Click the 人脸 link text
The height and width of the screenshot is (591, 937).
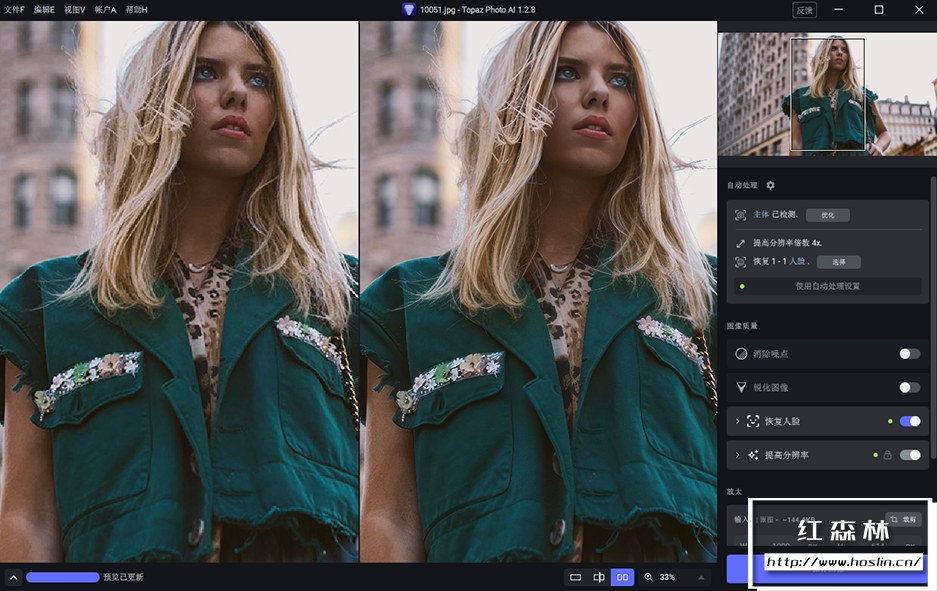click(798, 261)
